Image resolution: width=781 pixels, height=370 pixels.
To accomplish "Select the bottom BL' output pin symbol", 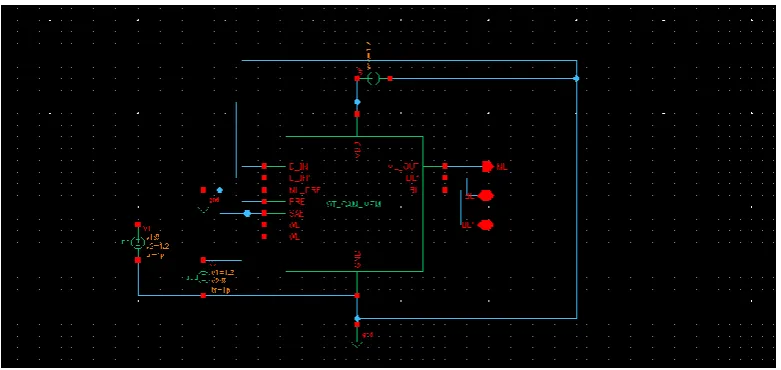I will point(486,225).
